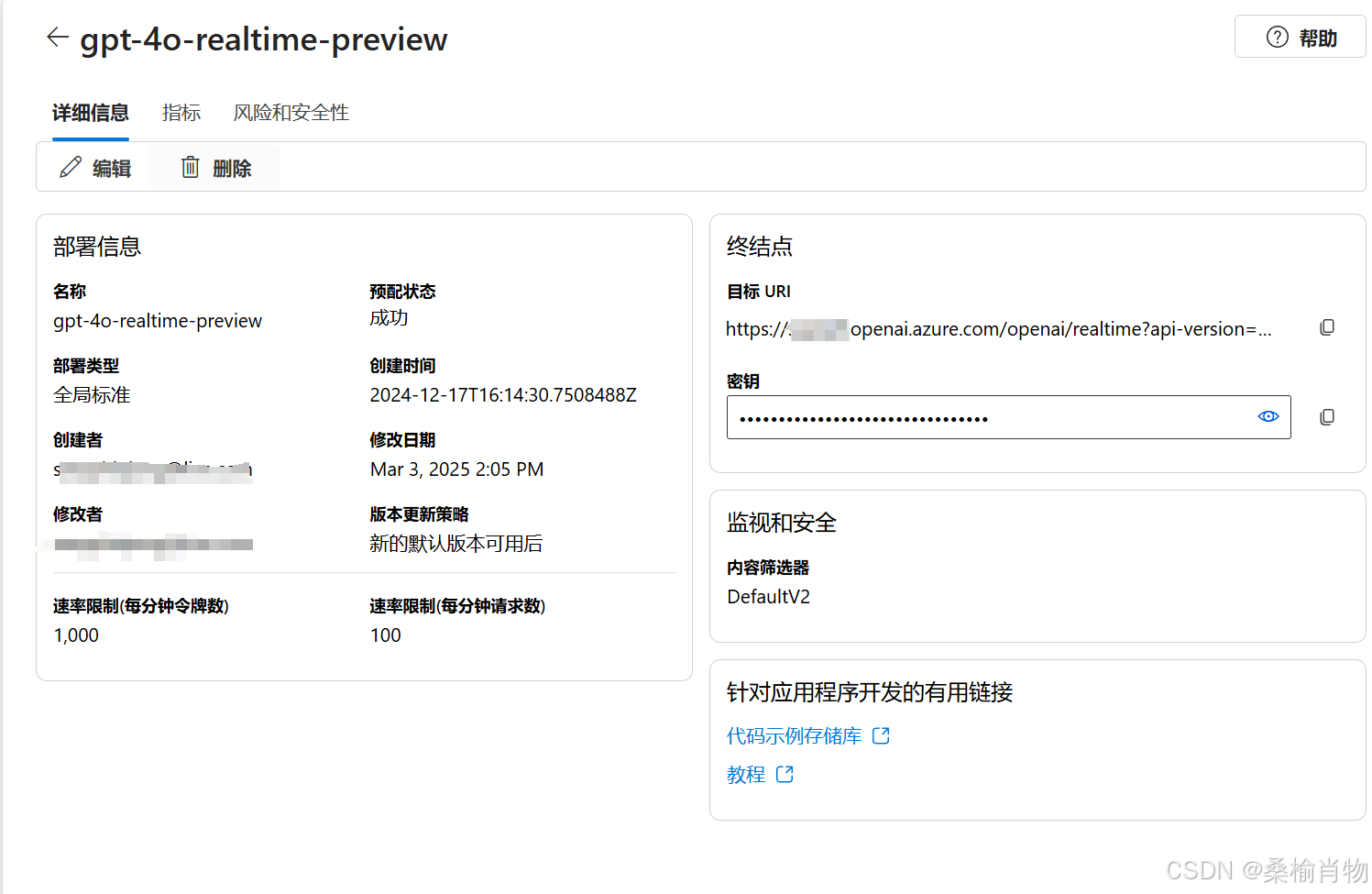Image resolution: width=1372 pixels, height=894 pixels.
Task: Select the 成功 provisioning state value
Action: tap(390, 318)
